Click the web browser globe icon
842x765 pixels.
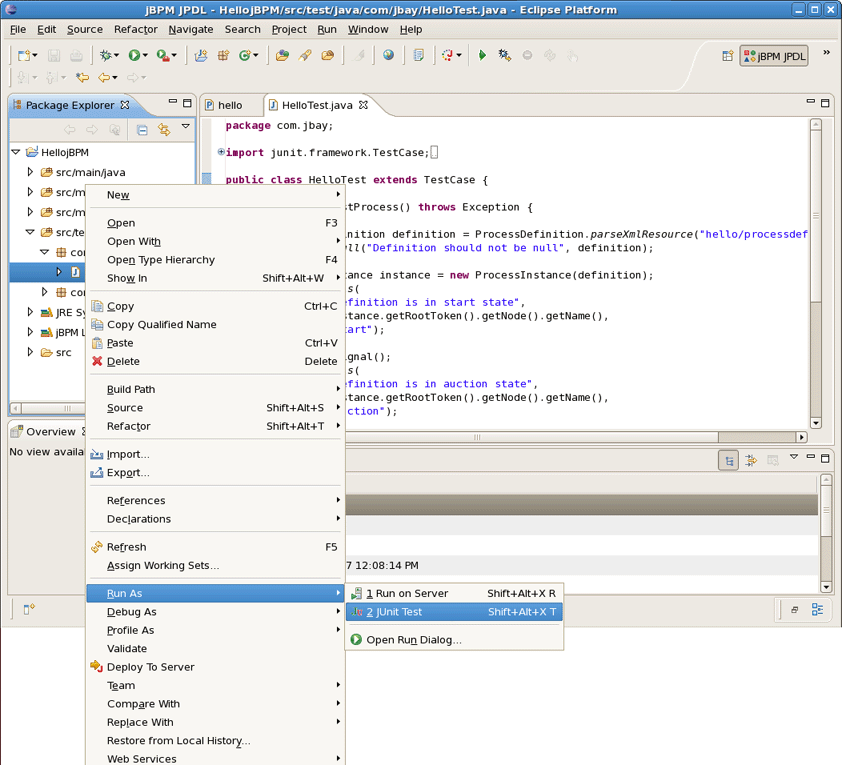pyautogui.click(x=388, y=56)
